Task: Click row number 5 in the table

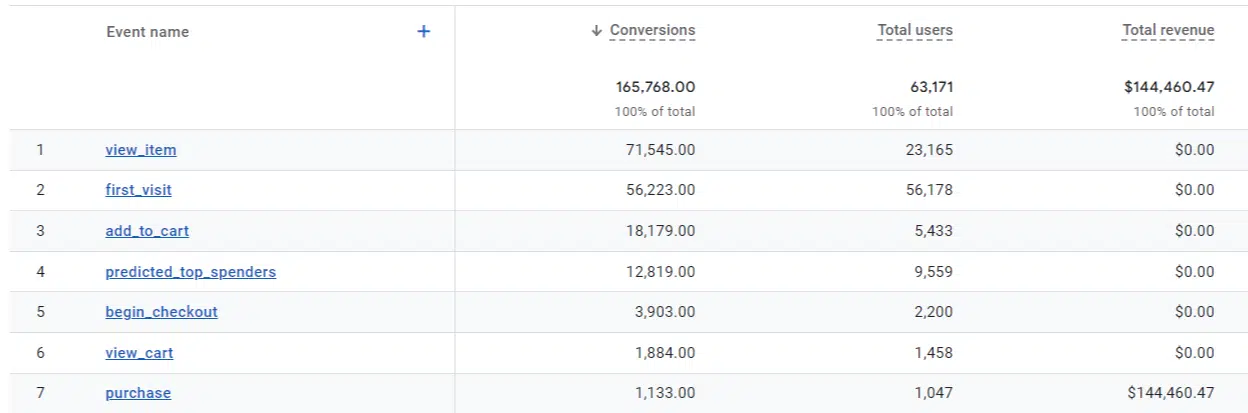Action: (40, 312)
